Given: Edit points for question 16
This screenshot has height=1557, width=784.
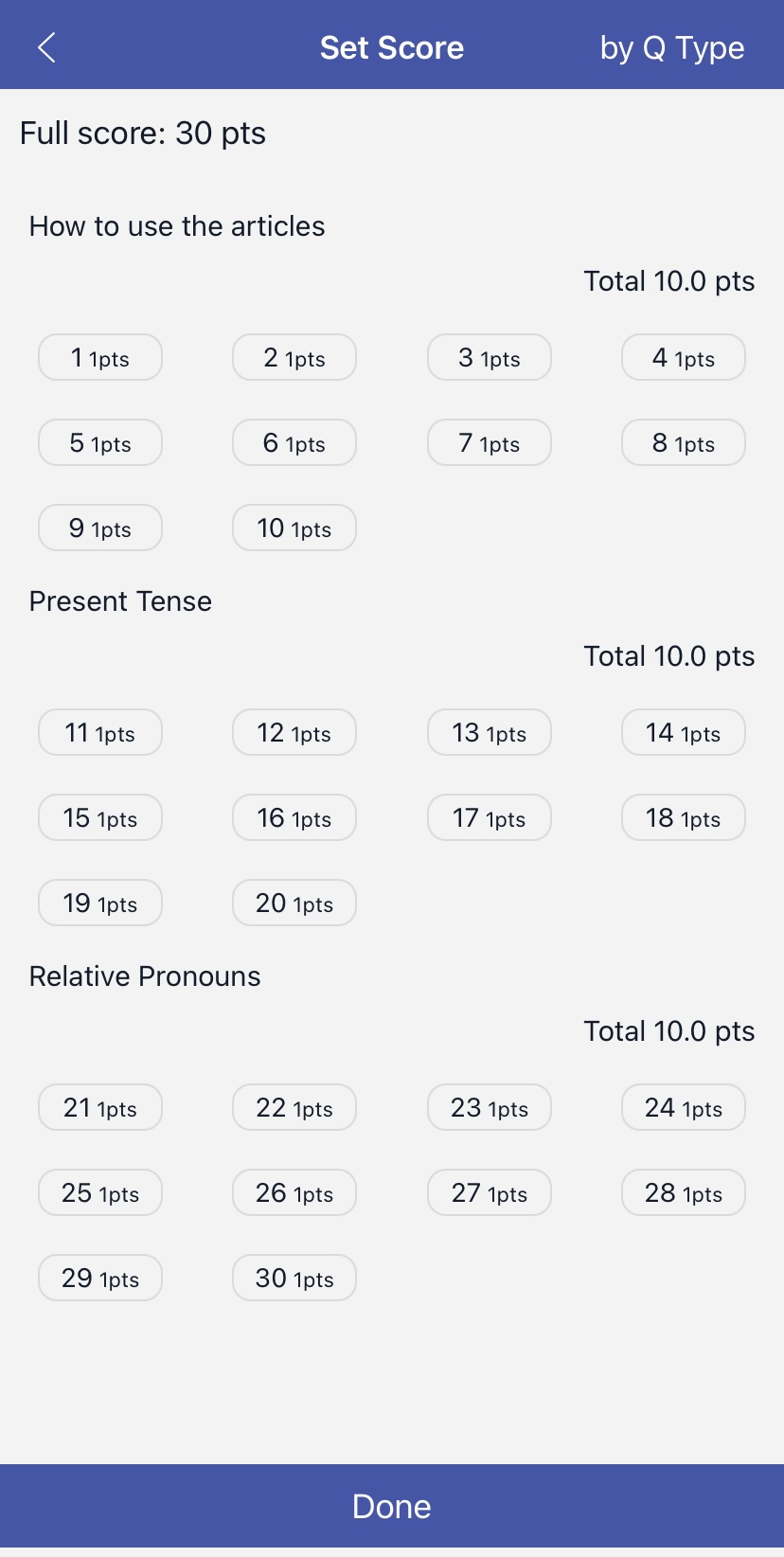Looking at the screenshot, I should [294, 818].
